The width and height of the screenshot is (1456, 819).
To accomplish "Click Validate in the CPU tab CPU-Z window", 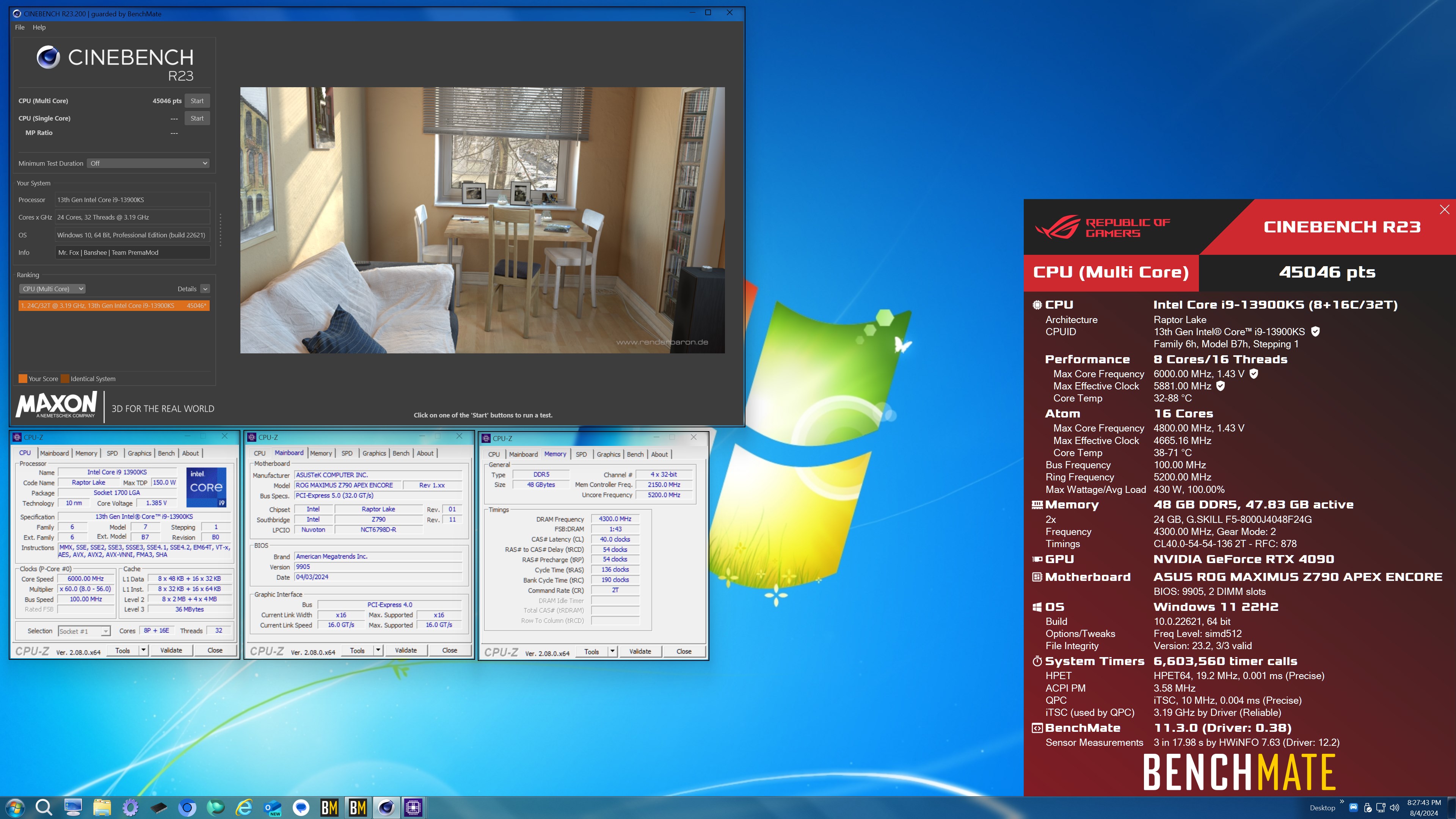I will [x=171, y=650].
